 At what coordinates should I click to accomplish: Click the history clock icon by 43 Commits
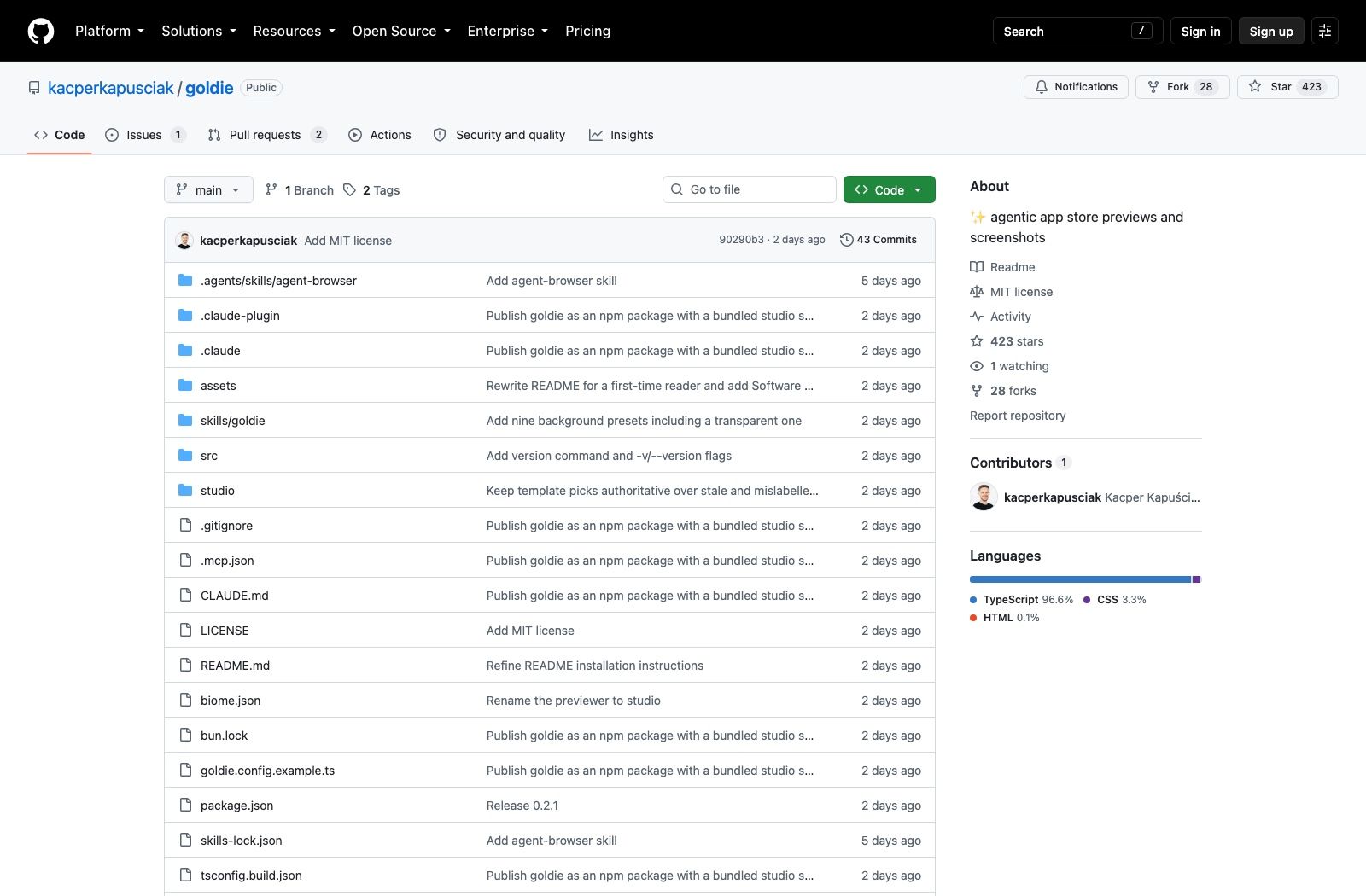click(847, 240)
